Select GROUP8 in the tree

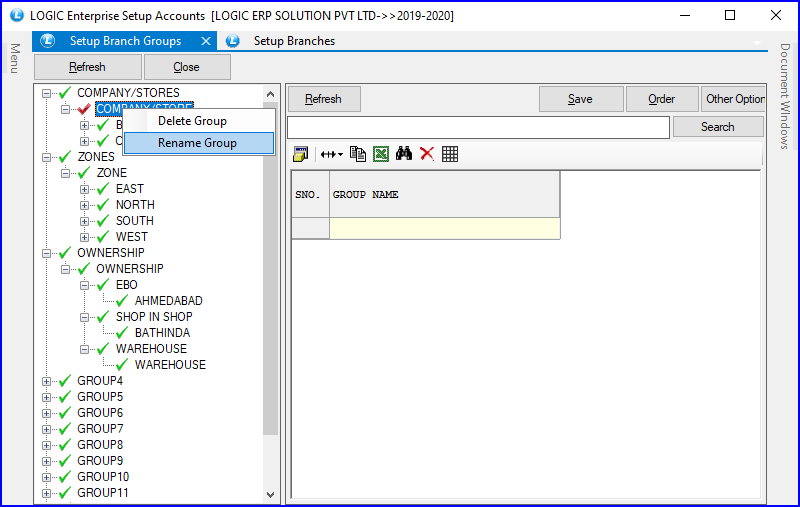click(100, 445)
